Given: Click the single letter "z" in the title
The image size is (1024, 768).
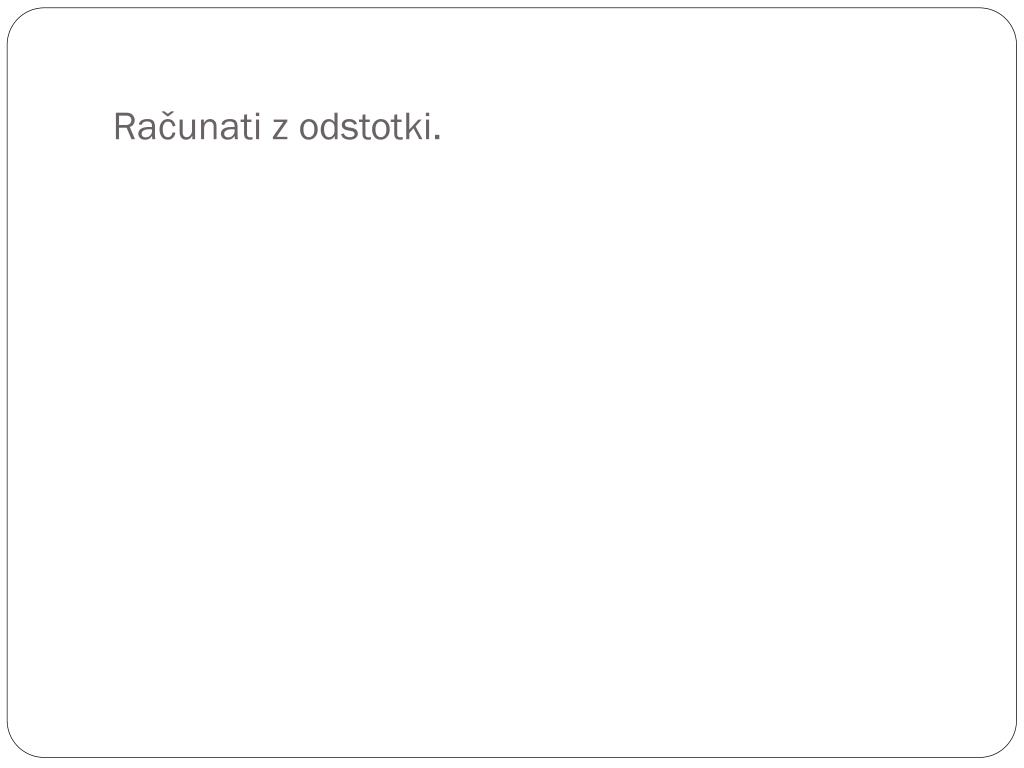Looking at the screenshot, I should [x=280, y=130].
